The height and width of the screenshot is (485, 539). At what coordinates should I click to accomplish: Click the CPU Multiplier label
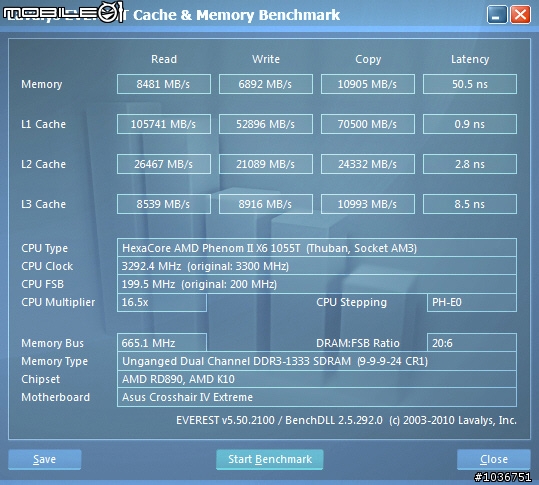click(58, 302)
